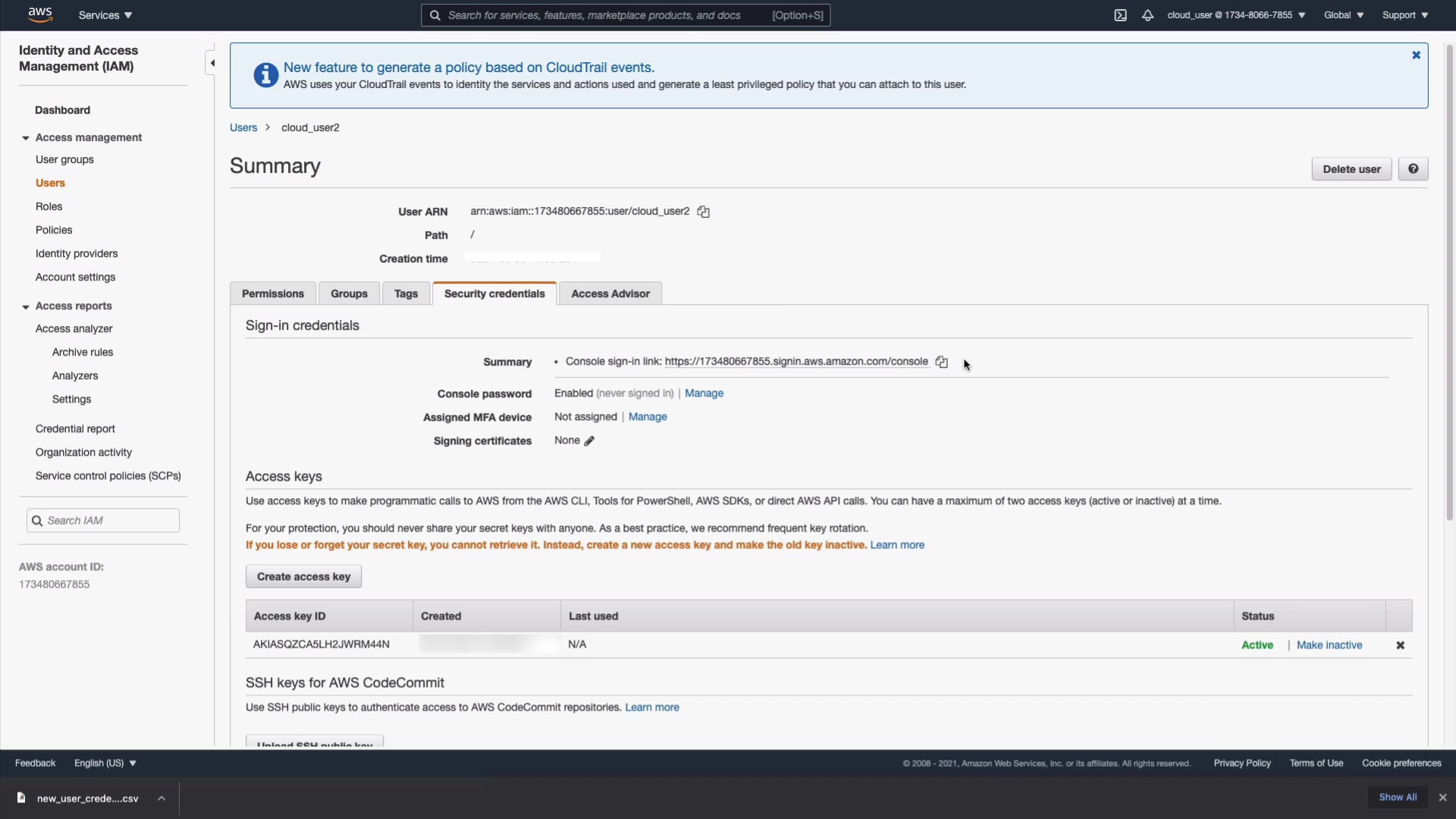
Task: Switch to the Permissions tab
Action: point(272,294)
